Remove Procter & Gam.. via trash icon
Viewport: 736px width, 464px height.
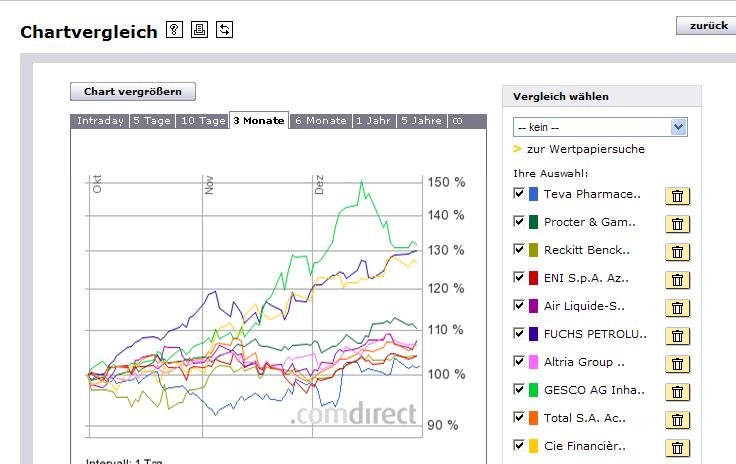tap(677, 223)
